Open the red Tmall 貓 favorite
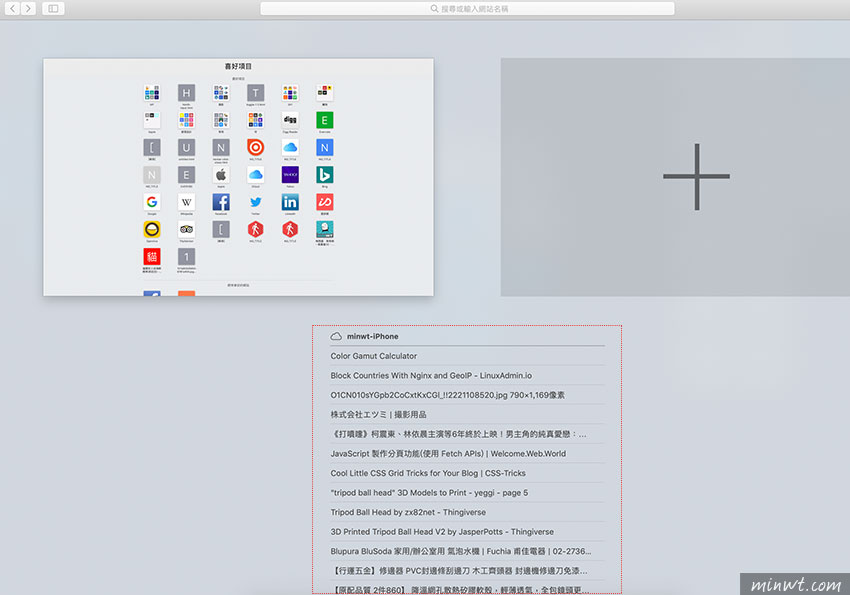This screenshot has width=850, height=595. (152, 257)
